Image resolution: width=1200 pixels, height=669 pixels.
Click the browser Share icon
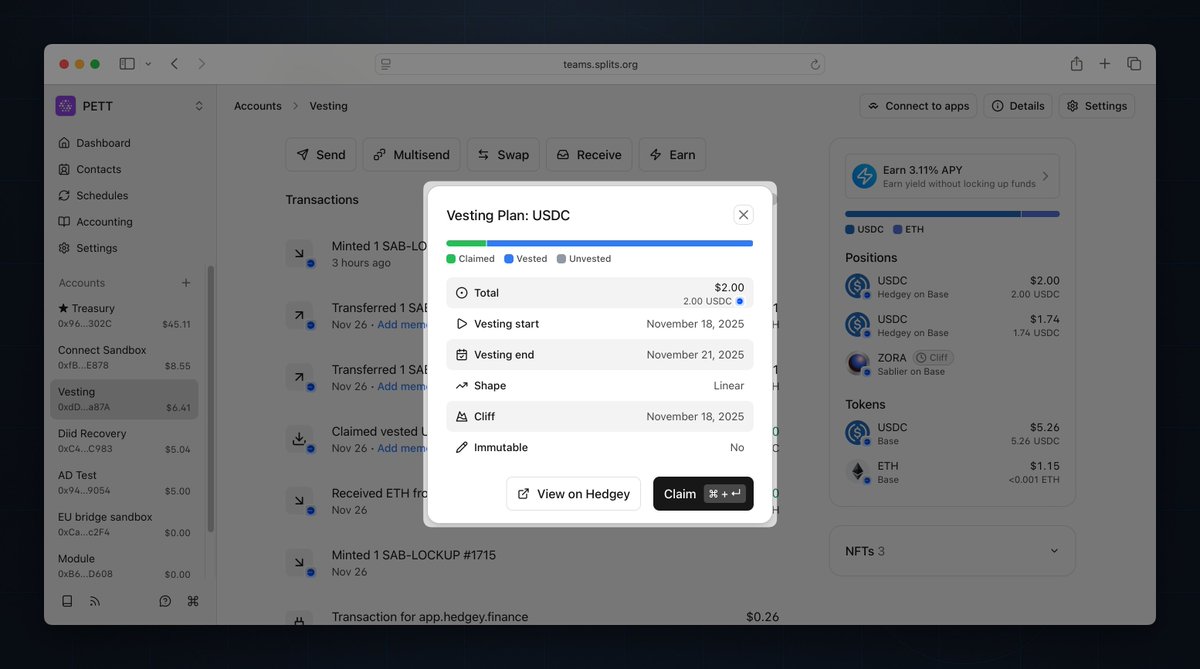[x=1076, y=64]
